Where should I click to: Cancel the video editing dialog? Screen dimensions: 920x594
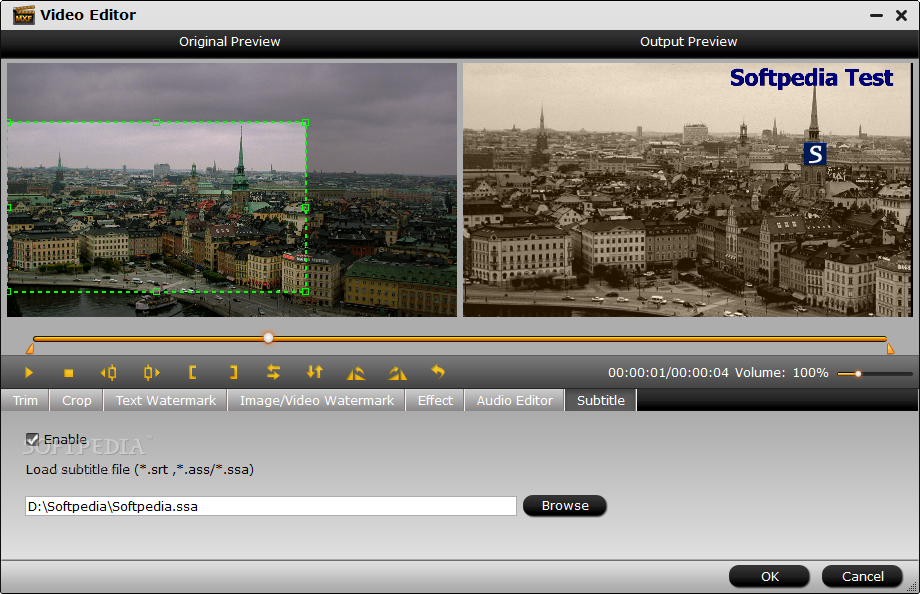point(862,576)
